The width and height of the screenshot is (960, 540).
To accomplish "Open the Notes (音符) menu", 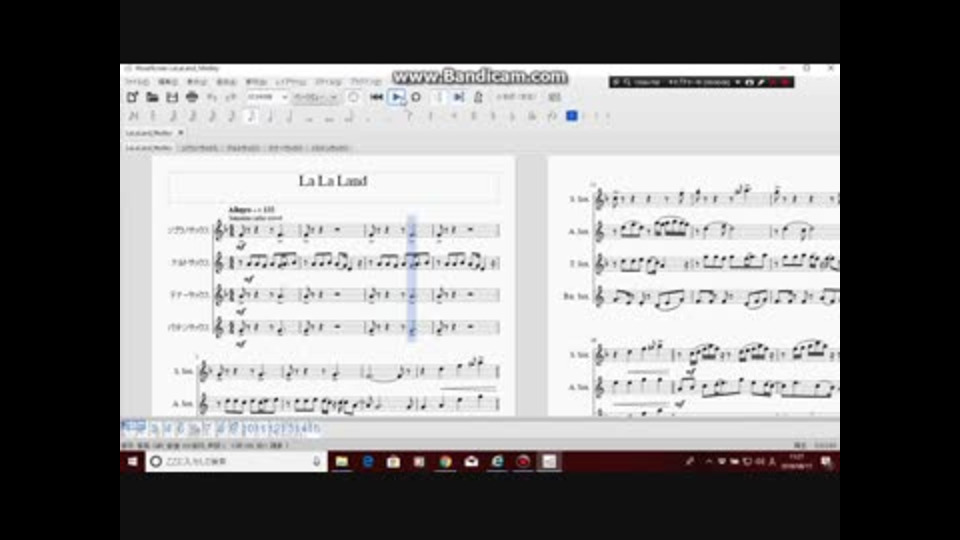I will point(256,81).
